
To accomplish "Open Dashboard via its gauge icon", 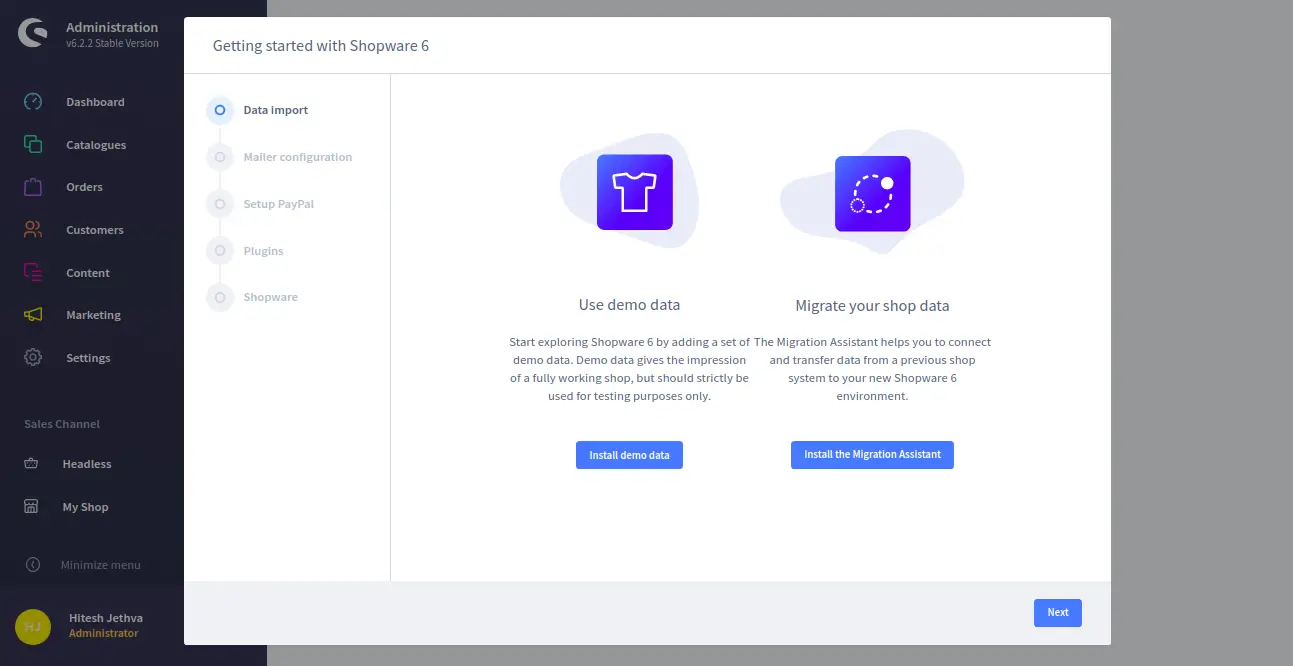I will [x=33, y=102].
